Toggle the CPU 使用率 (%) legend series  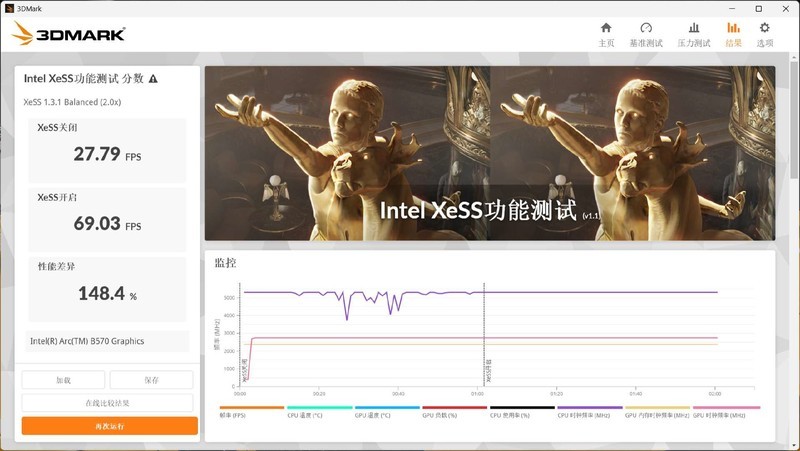pyautogui.click(x=522, y=412)
